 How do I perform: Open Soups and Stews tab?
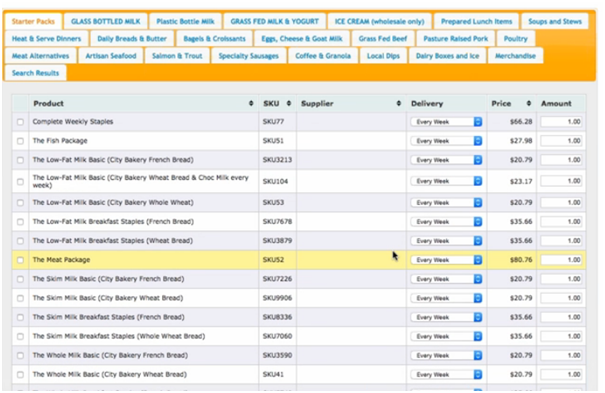click(555, 22)
